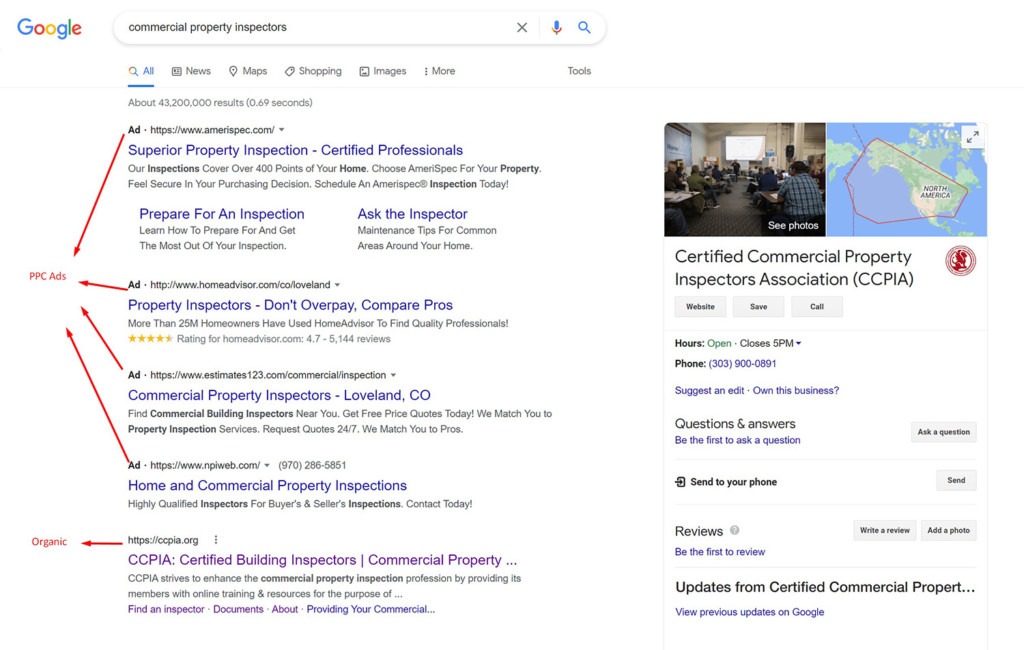
Task: Click the Send to your phone icon
Action: tap(680, 482)
